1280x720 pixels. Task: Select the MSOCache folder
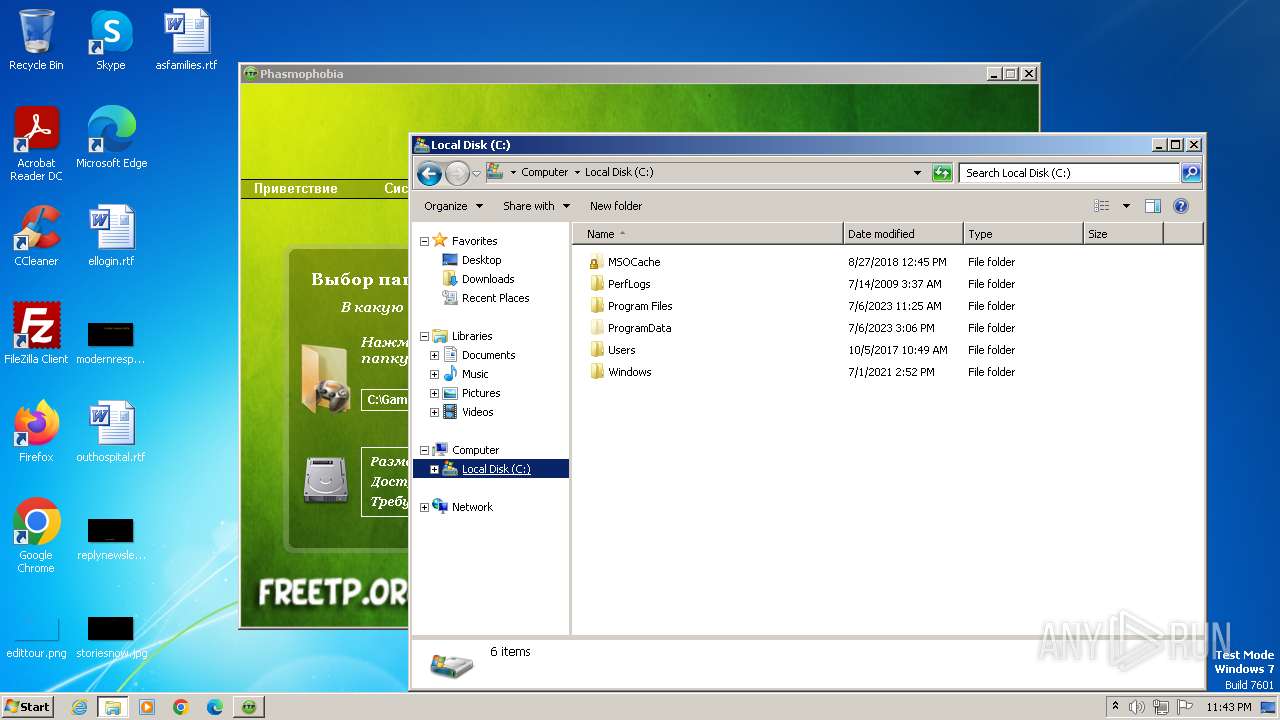coord(634,262)
